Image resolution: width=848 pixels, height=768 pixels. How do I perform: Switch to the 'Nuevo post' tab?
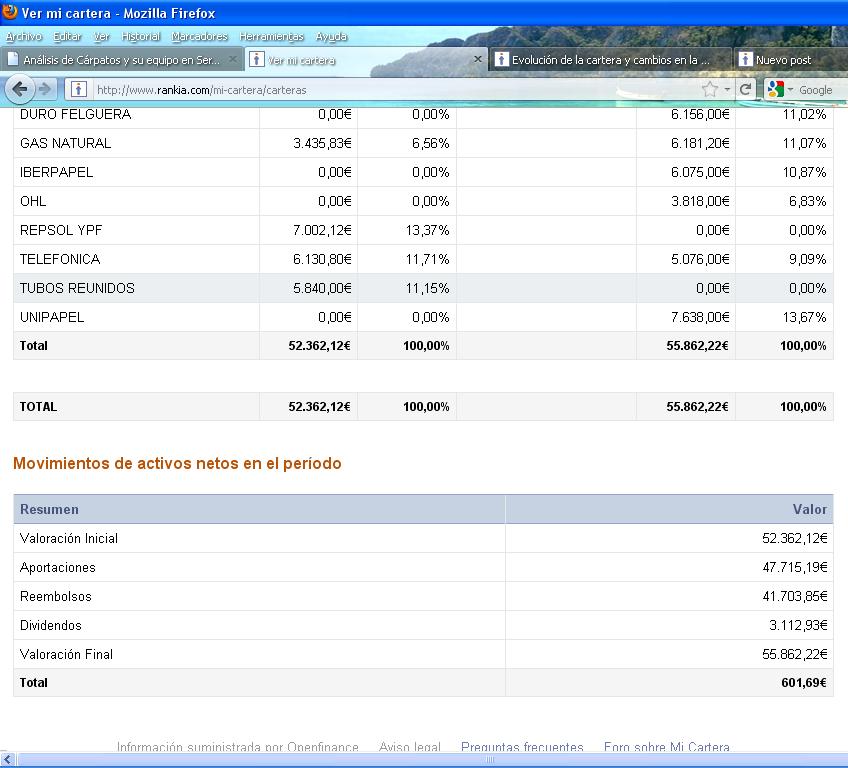coord(783,60)
